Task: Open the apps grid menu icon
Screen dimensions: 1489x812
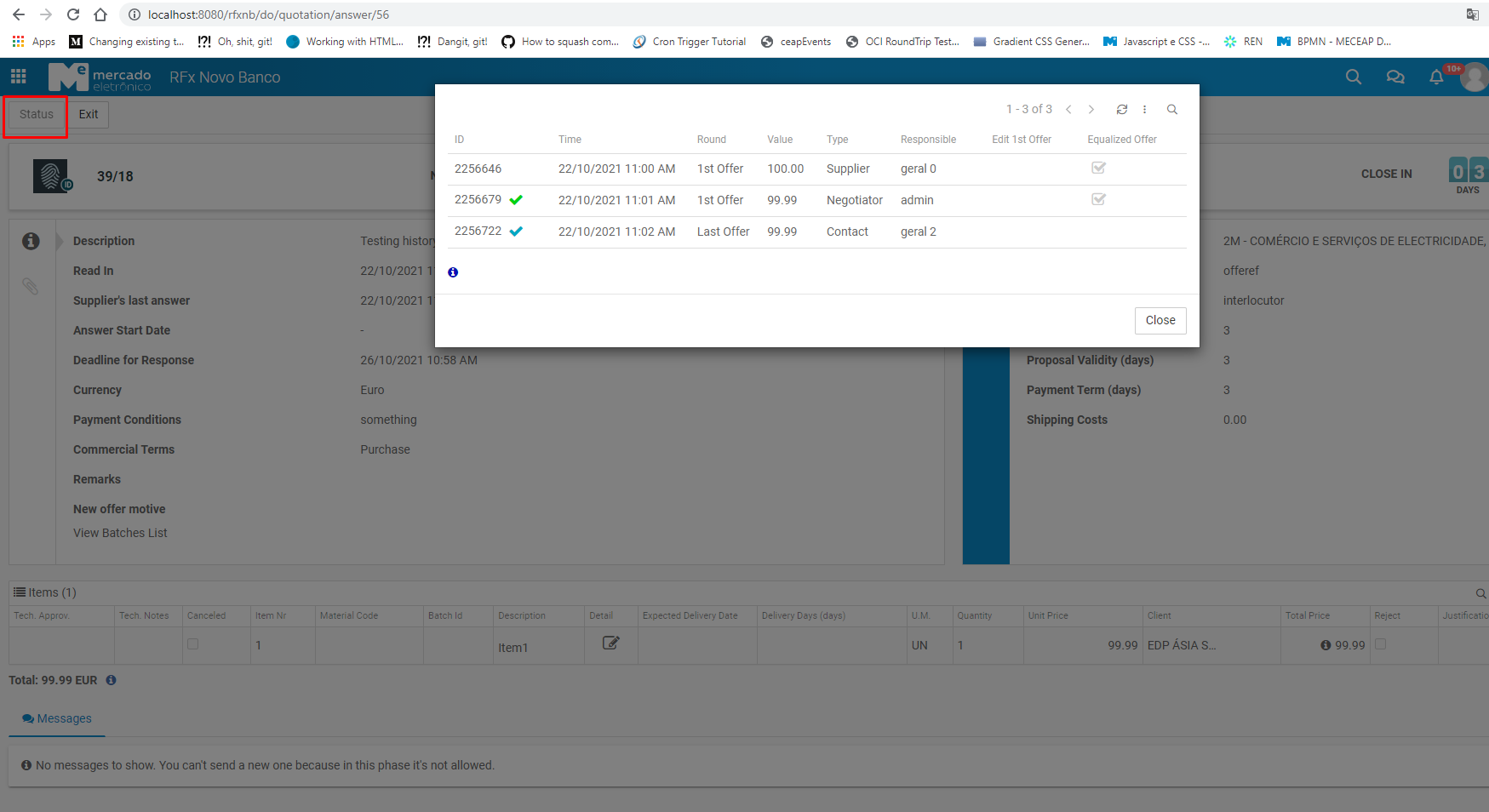Action: (19, 77)
